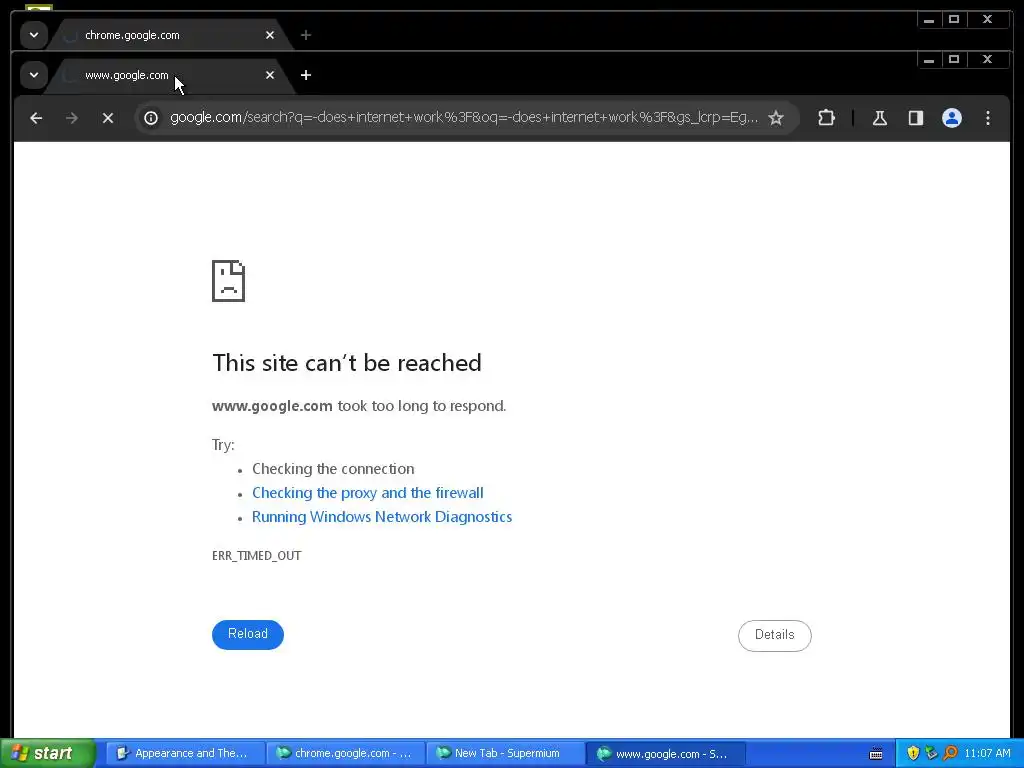The width and height of the screenshot is (1024, 768).
Task: Switch to New Tab - Supermium taskbar item
Action: click(505, 753)
